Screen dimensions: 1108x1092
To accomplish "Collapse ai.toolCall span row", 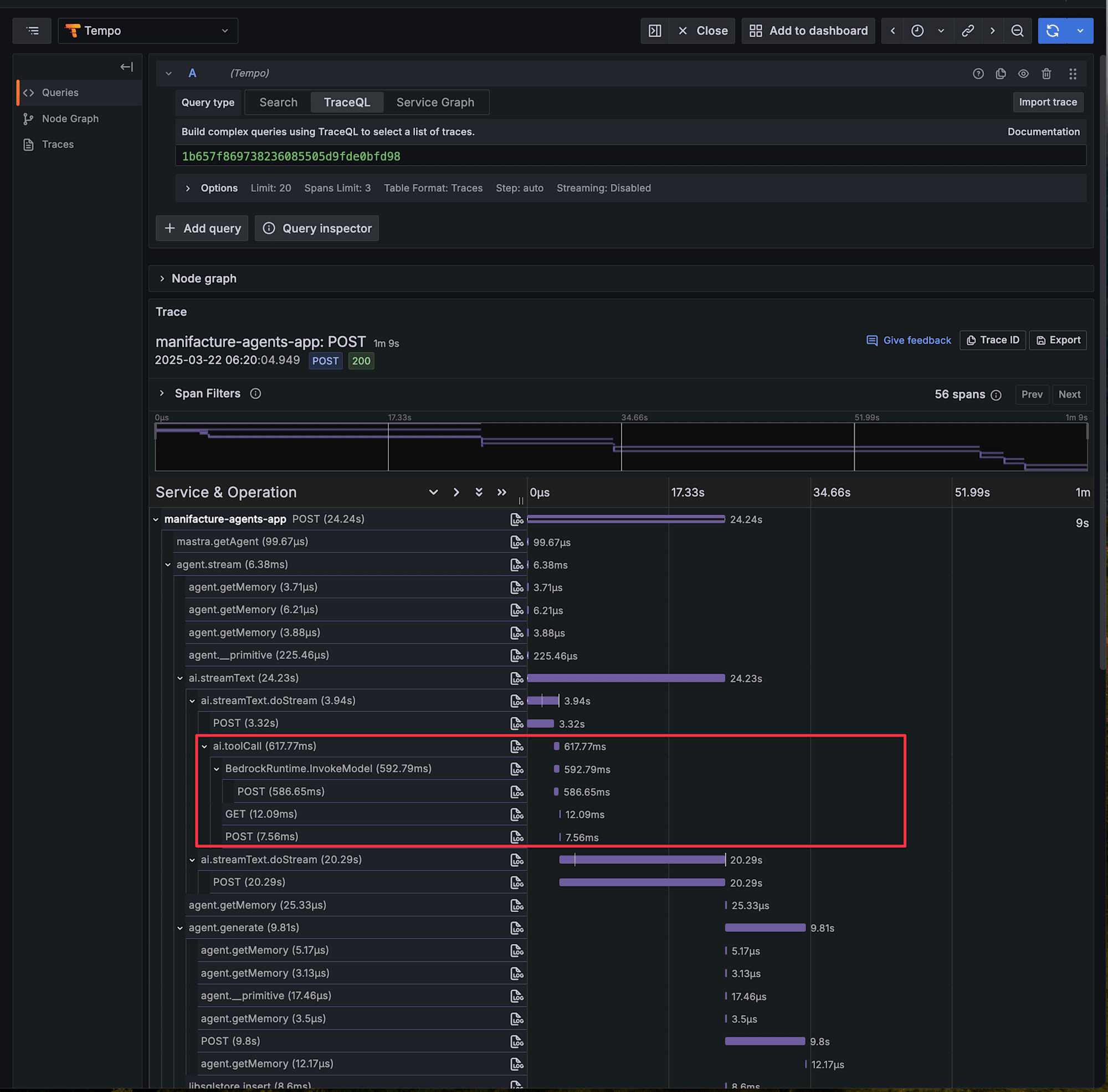I will pos(205,747).
